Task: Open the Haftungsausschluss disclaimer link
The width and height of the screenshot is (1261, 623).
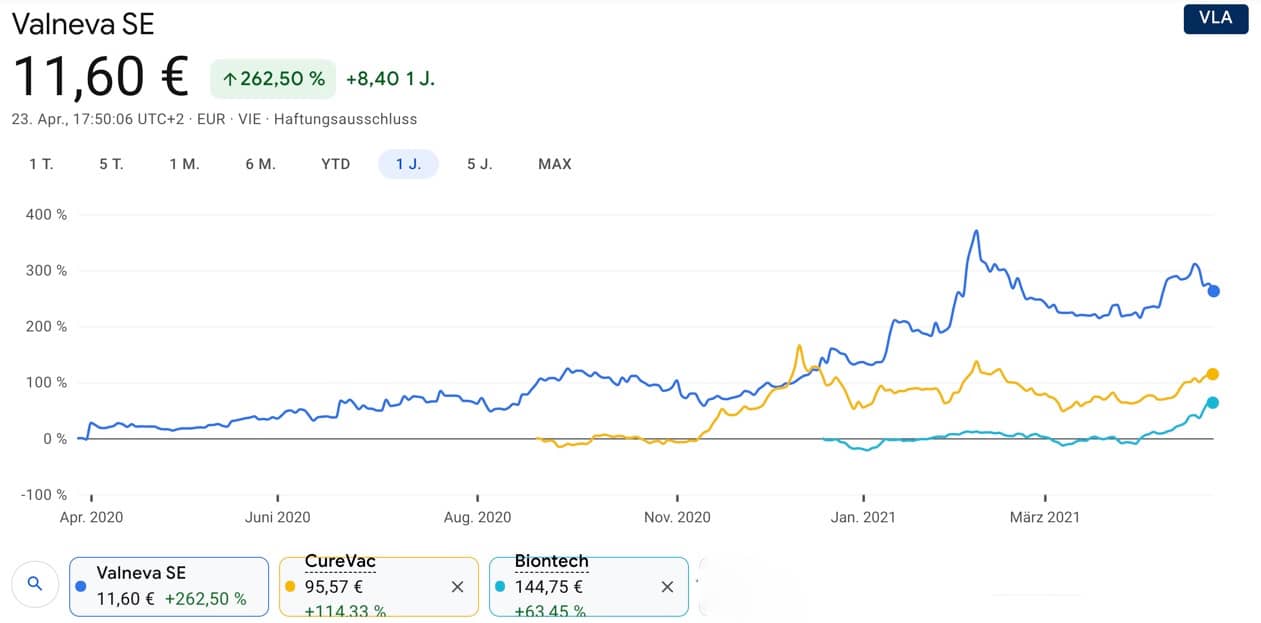Action: coord(345,119)
